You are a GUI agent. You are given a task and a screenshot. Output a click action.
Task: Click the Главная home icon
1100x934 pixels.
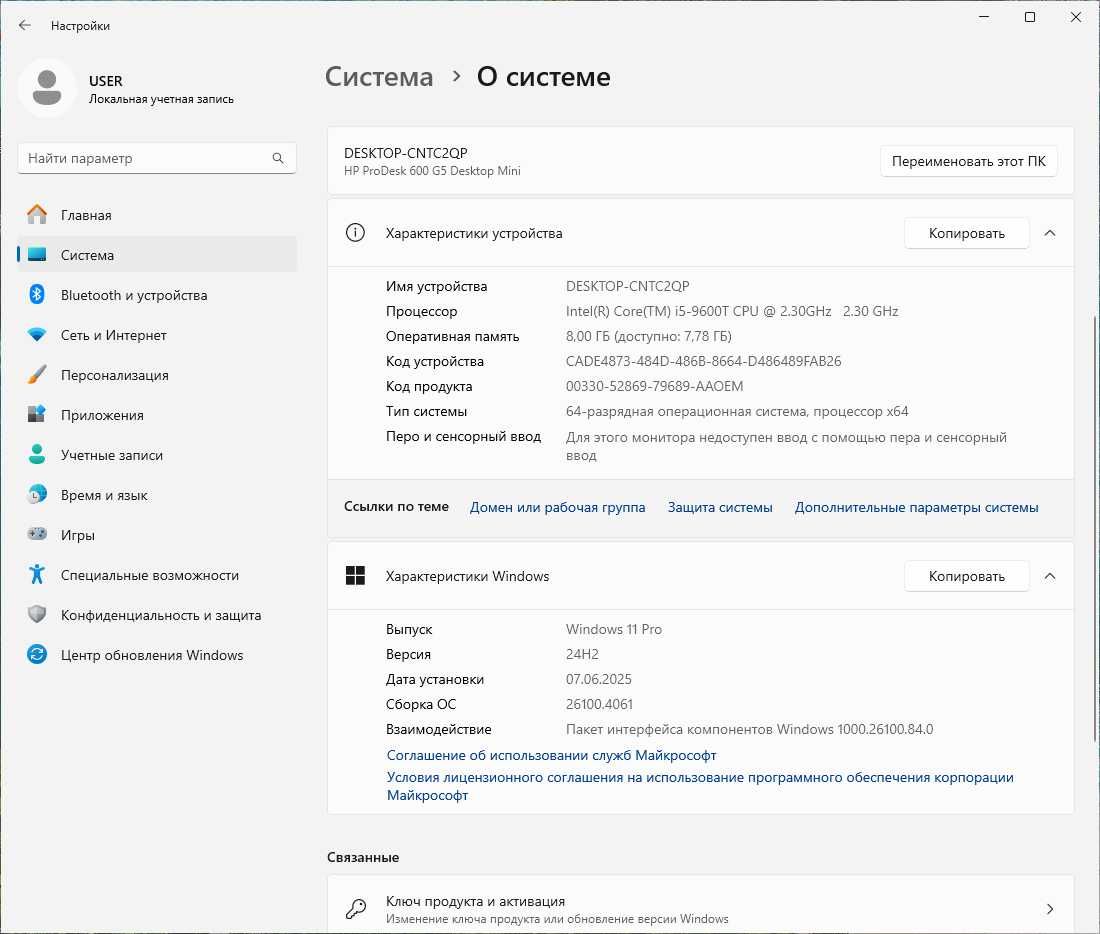click(x=37, y=215)
